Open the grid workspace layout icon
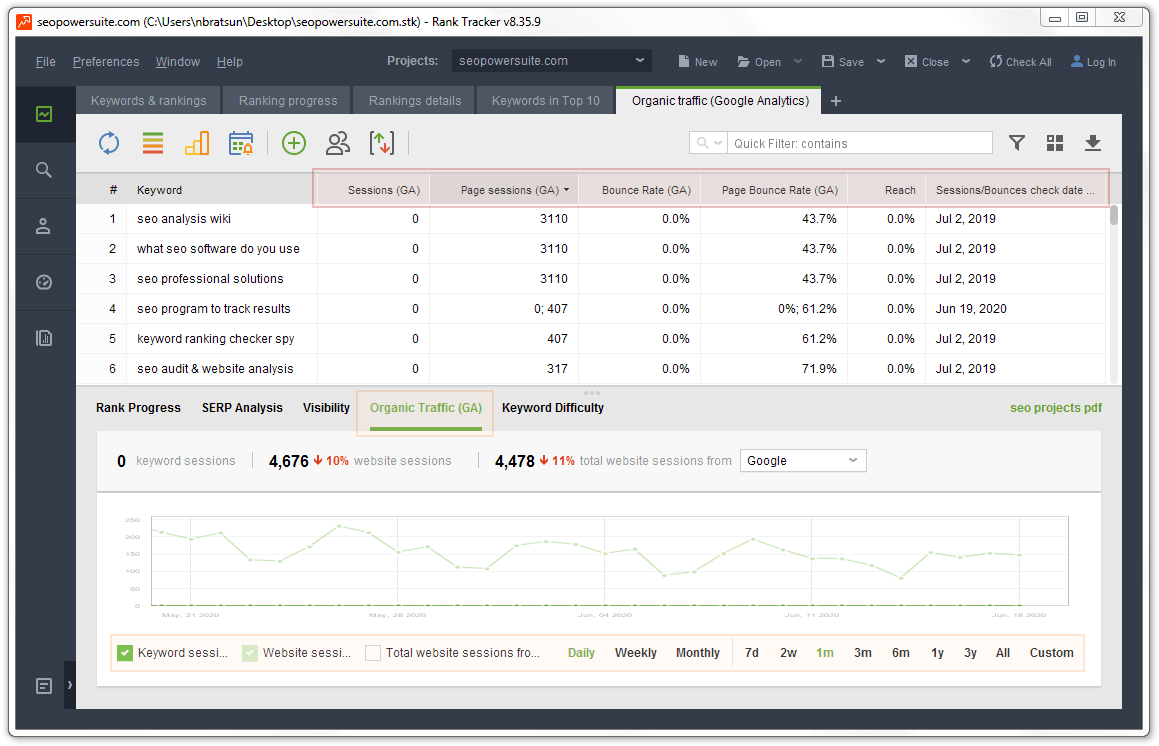 pyautogui.click(x=1055, y=143)
